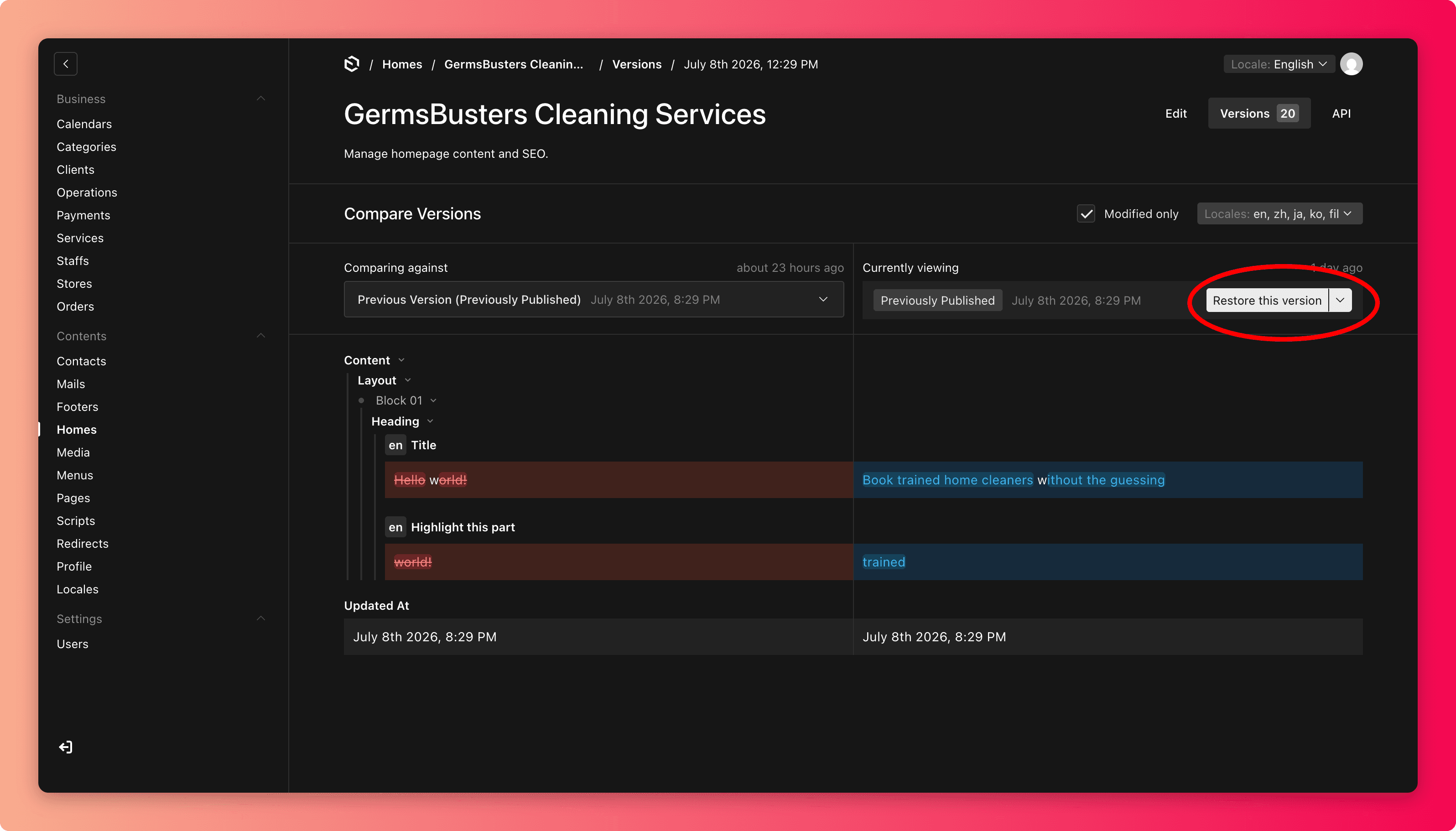Open Menus in the sidebar
Viewport: 1456px width, 831px height.
[75, 475]
